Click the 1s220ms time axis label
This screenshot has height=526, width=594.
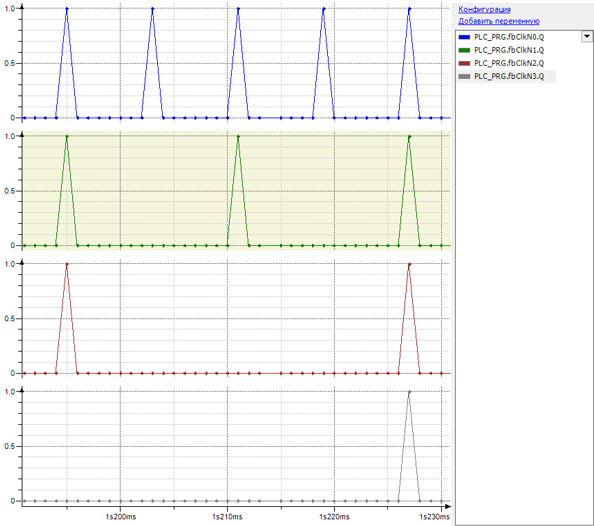click(334, 517)
